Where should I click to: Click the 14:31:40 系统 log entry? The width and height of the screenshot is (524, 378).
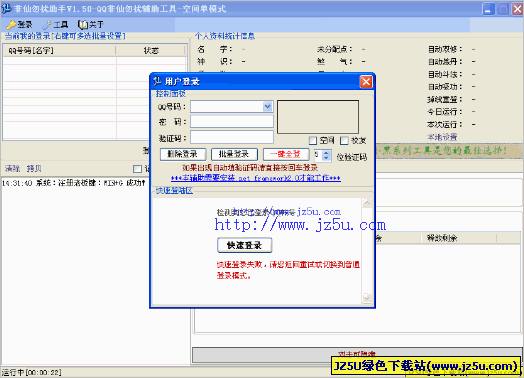point(74,183)
